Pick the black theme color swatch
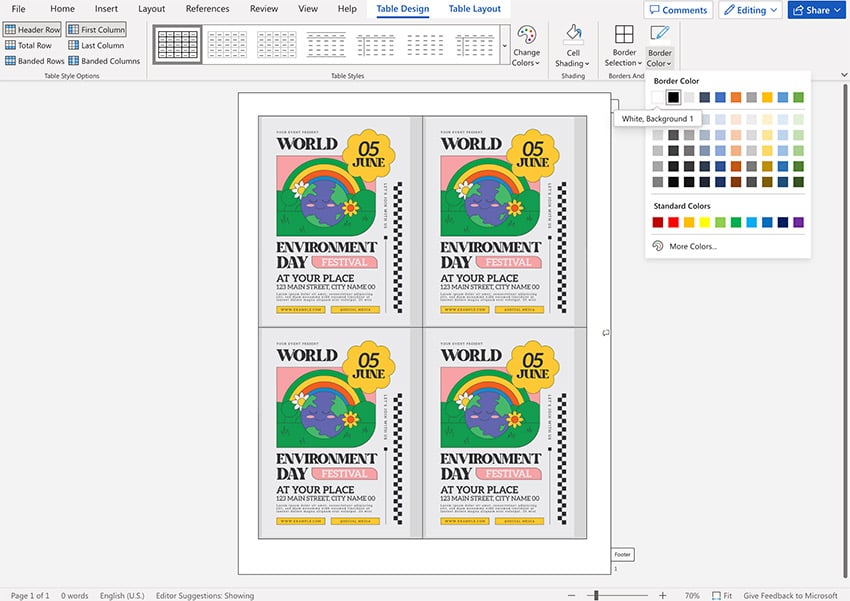The height and width of the screenshot is (601, 850). (673, 97)
